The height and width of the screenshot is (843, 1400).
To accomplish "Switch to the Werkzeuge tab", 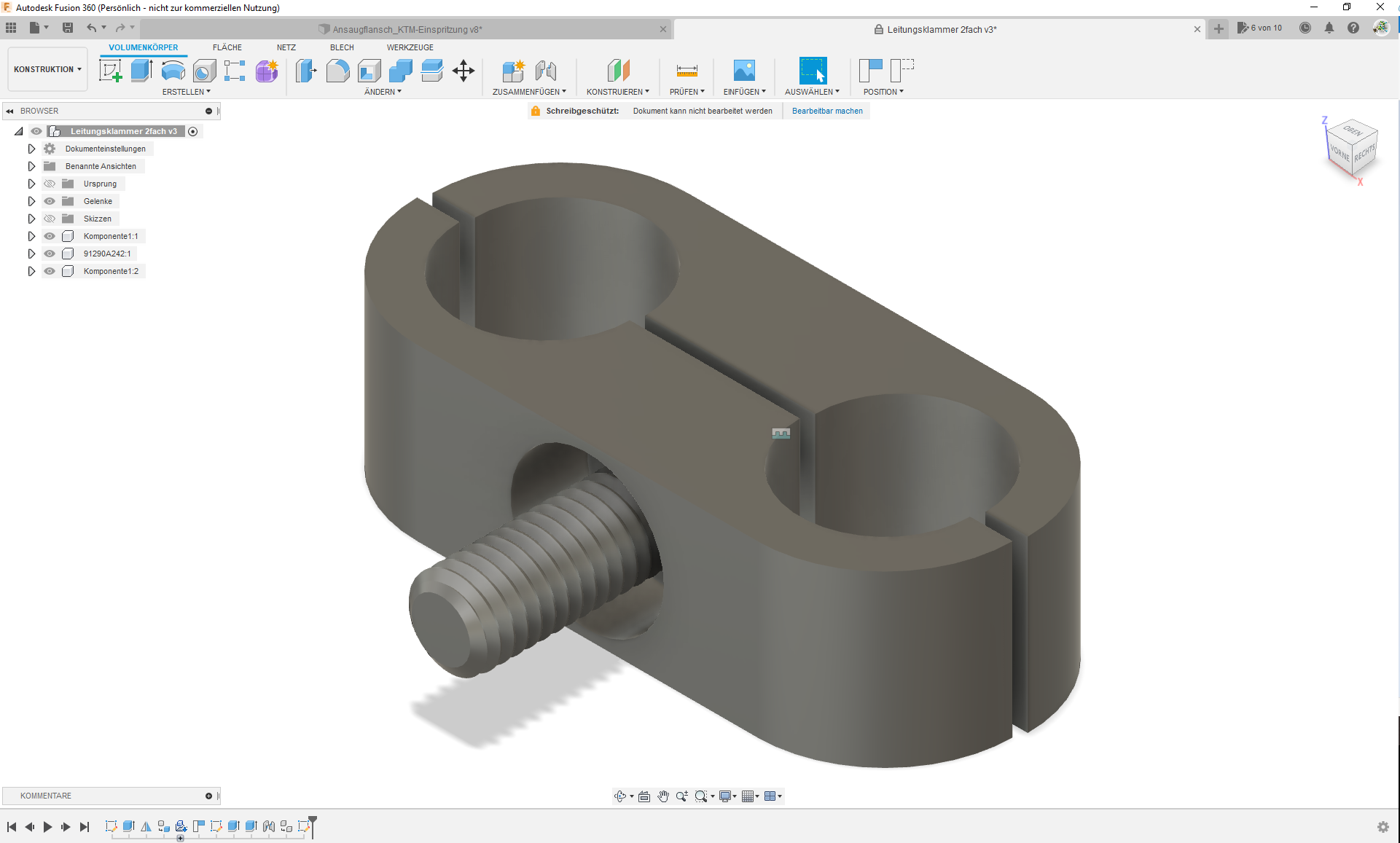I will [410, 47].
